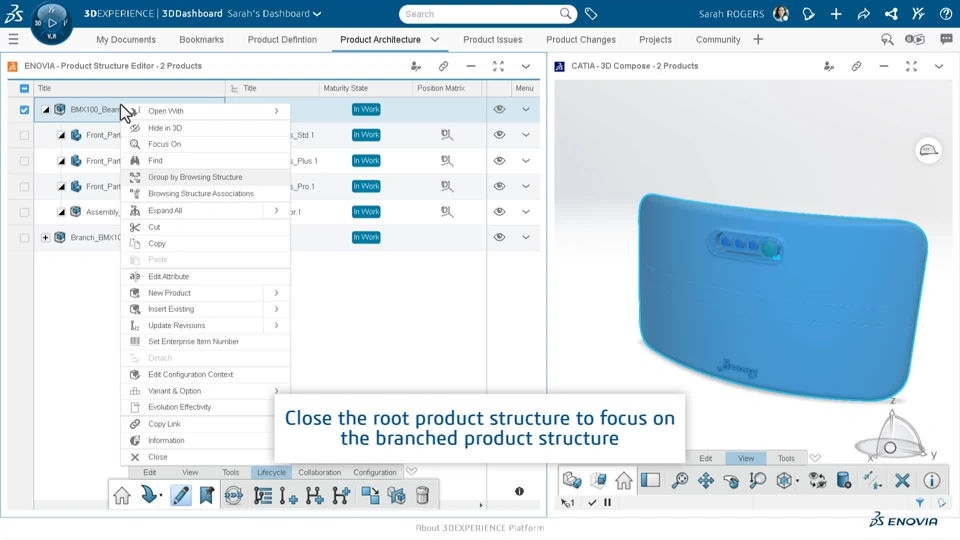Collapse the BMX100_Beam tree node
The width and height of the screenshot is (960, 540).
pyautogui.click(x=45, y=110)
